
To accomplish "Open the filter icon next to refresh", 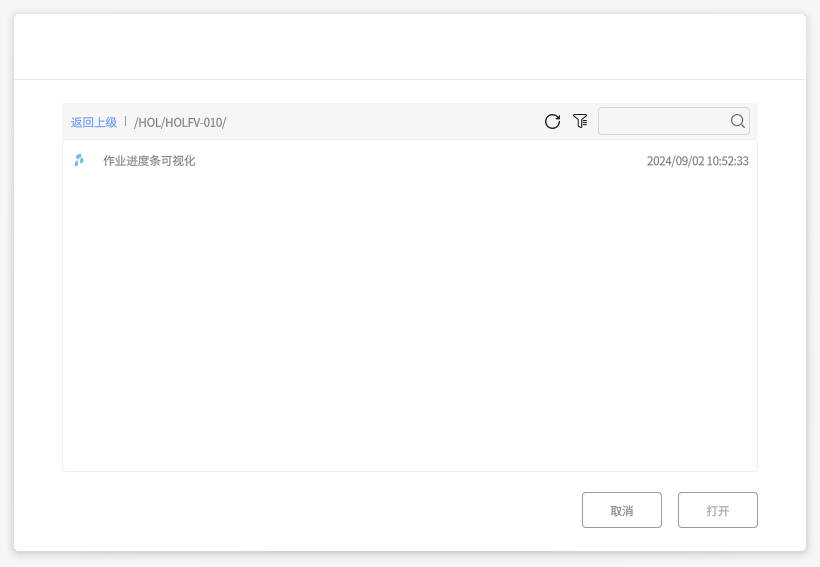I will pos(580,121).
